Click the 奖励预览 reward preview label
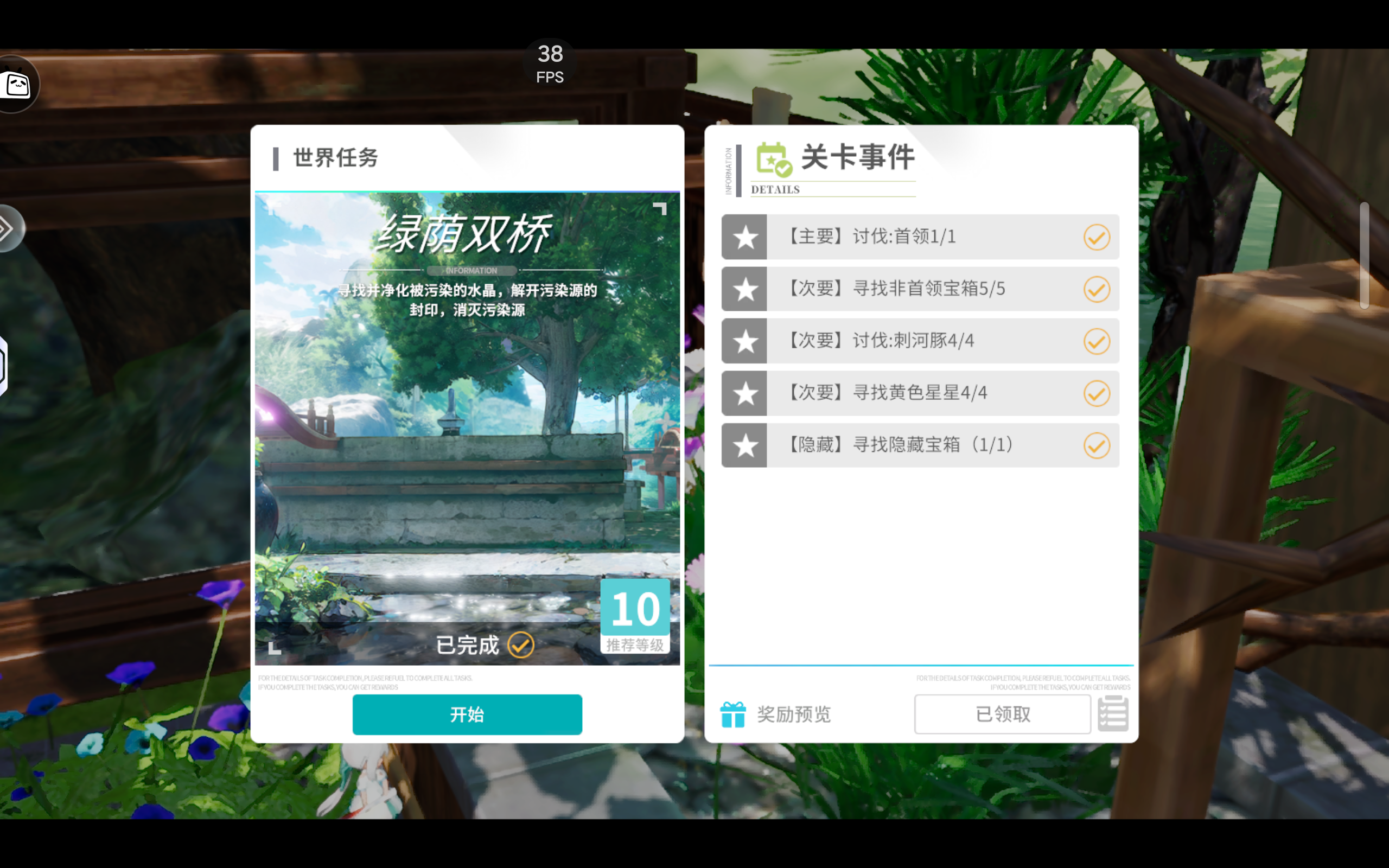1389x868 pixels. pyautogui.click(x=794, y=714)
